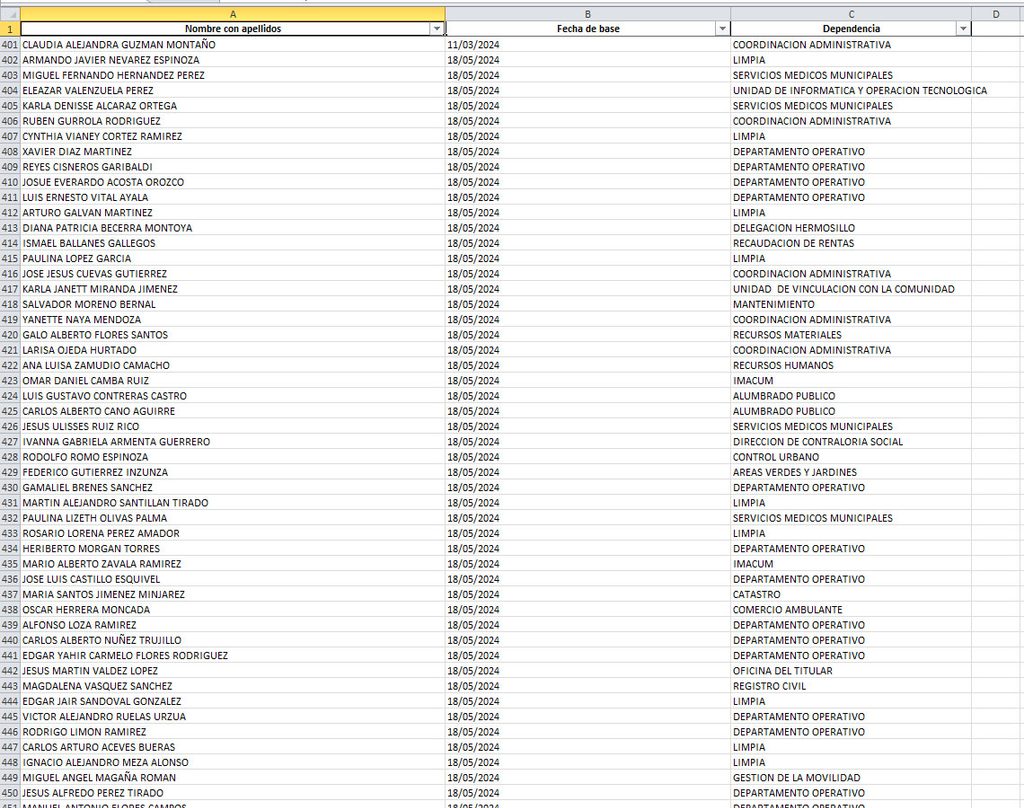Click cell MANTENIMIENTO

pos(851,304)
